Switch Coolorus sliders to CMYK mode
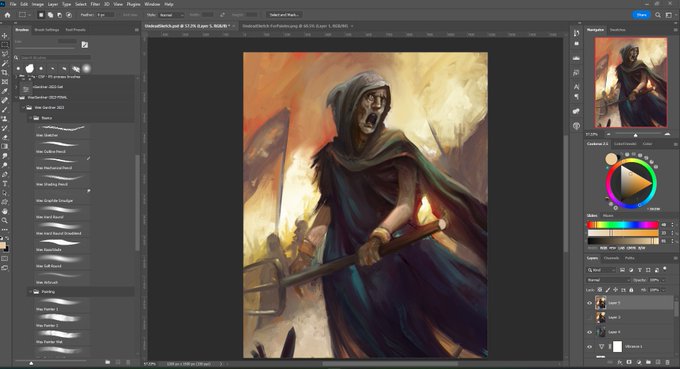This screenshot has height=369, width=680. pos(631,248)
